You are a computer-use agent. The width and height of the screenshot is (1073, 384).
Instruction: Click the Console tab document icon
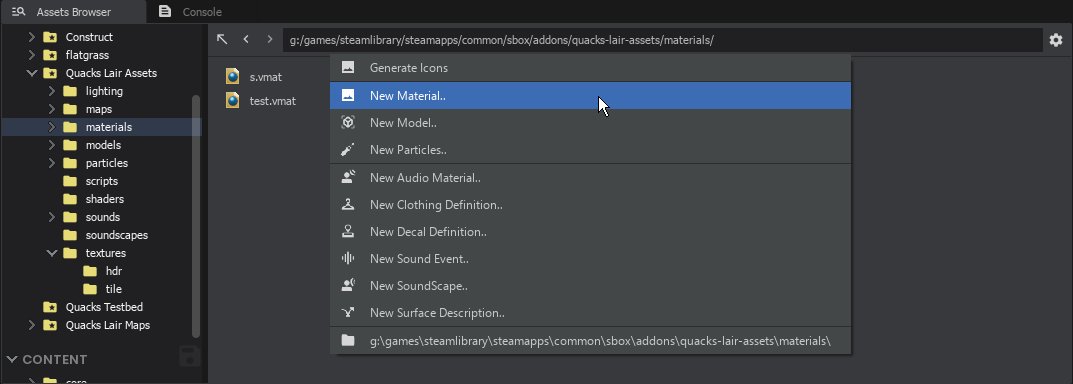(164, 11)
